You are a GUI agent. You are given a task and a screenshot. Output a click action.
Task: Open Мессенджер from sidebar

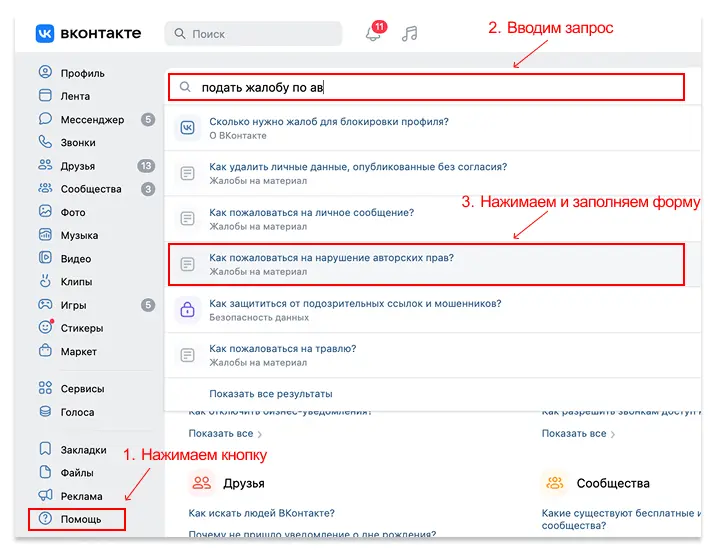92,120
